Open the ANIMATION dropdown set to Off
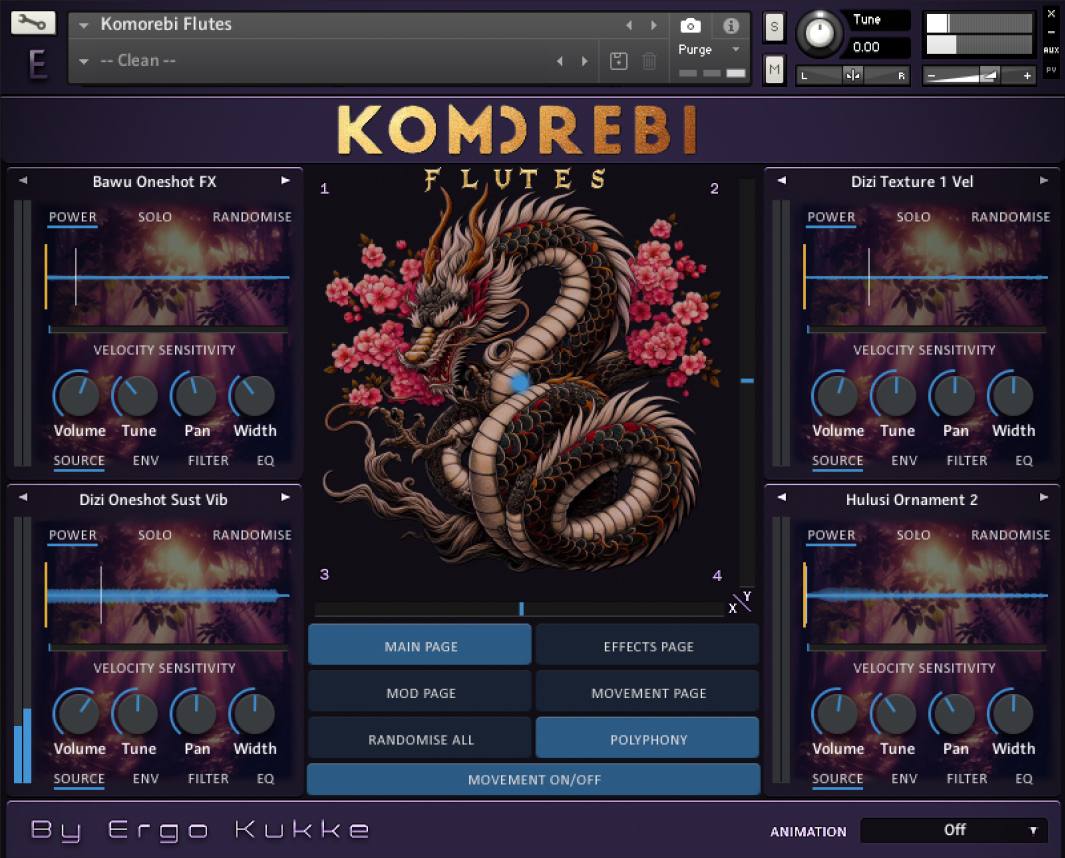Viewport: 1065px width, 858px height. pyautogui.click(x=953, y=830)
